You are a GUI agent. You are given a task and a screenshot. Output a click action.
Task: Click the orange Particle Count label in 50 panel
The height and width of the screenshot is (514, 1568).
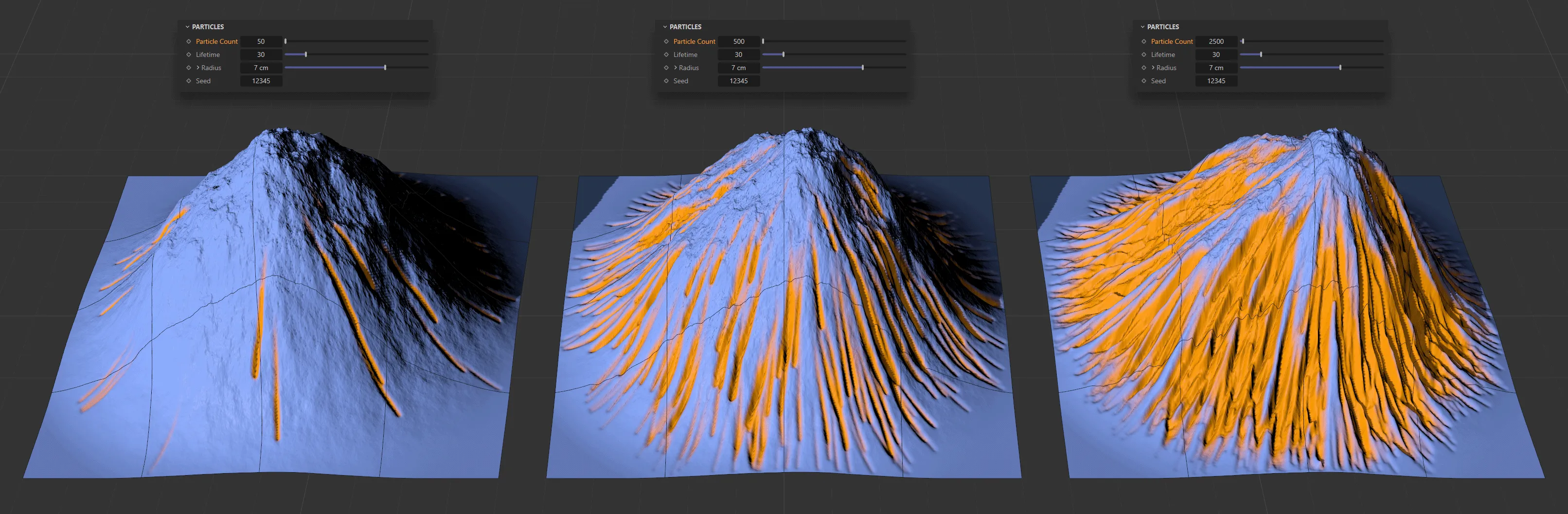217,41
